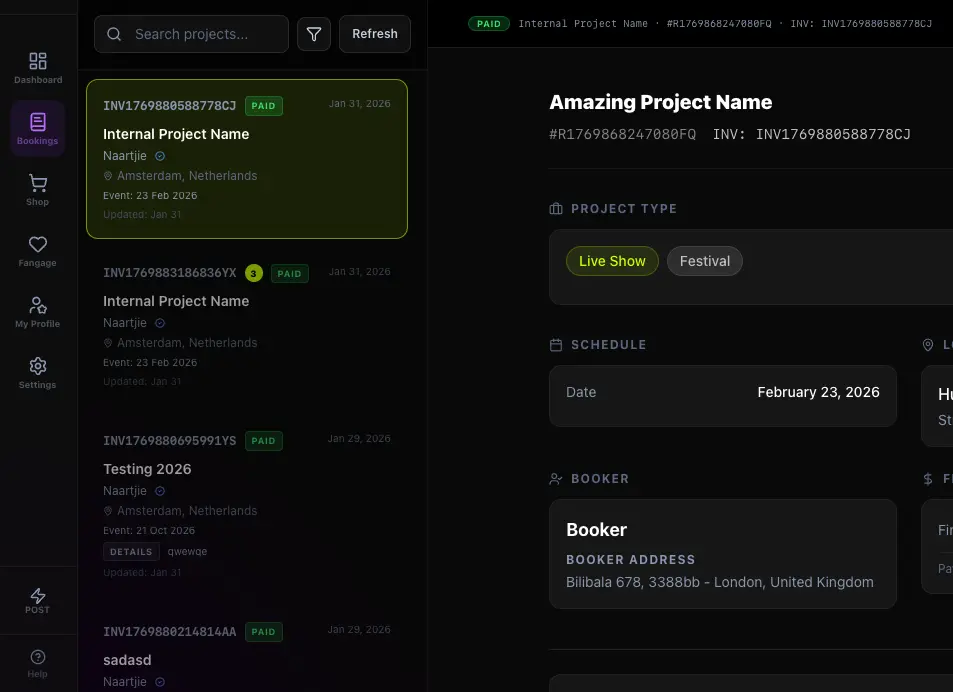
Task: Click location pin in Testing 2026 card
Action: [x=108, y=511]
